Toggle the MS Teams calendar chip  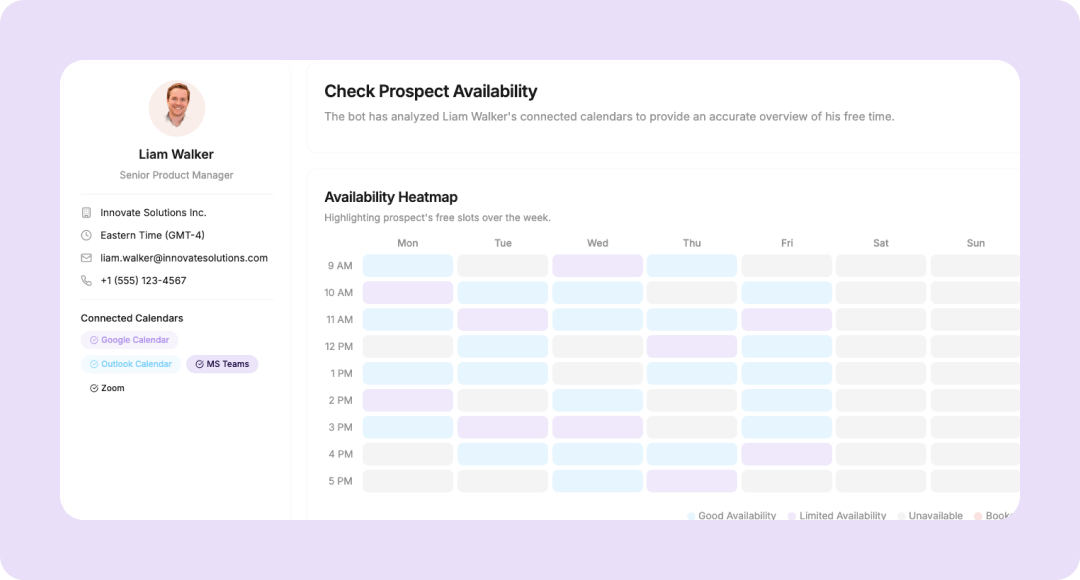222,364
